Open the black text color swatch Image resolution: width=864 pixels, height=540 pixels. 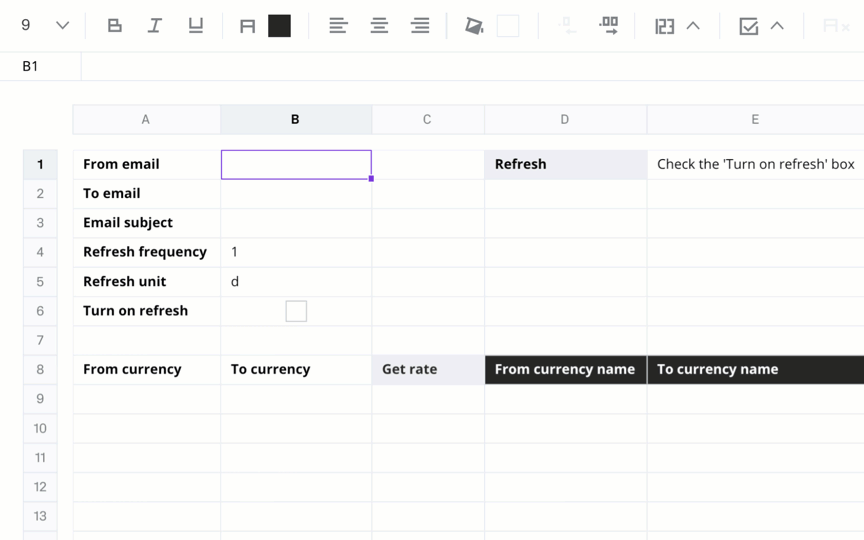[279, 26]
